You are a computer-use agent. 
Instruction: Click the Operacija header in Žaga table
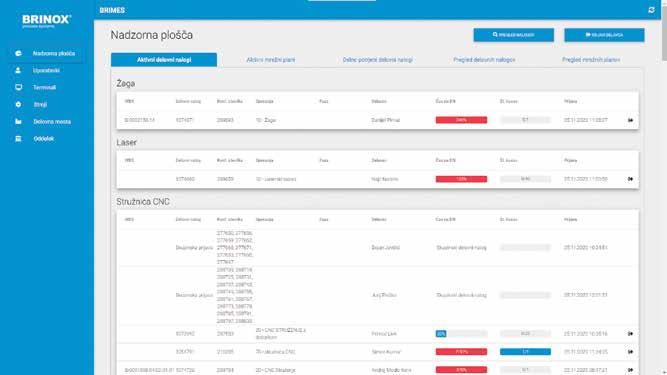(265, 101)
